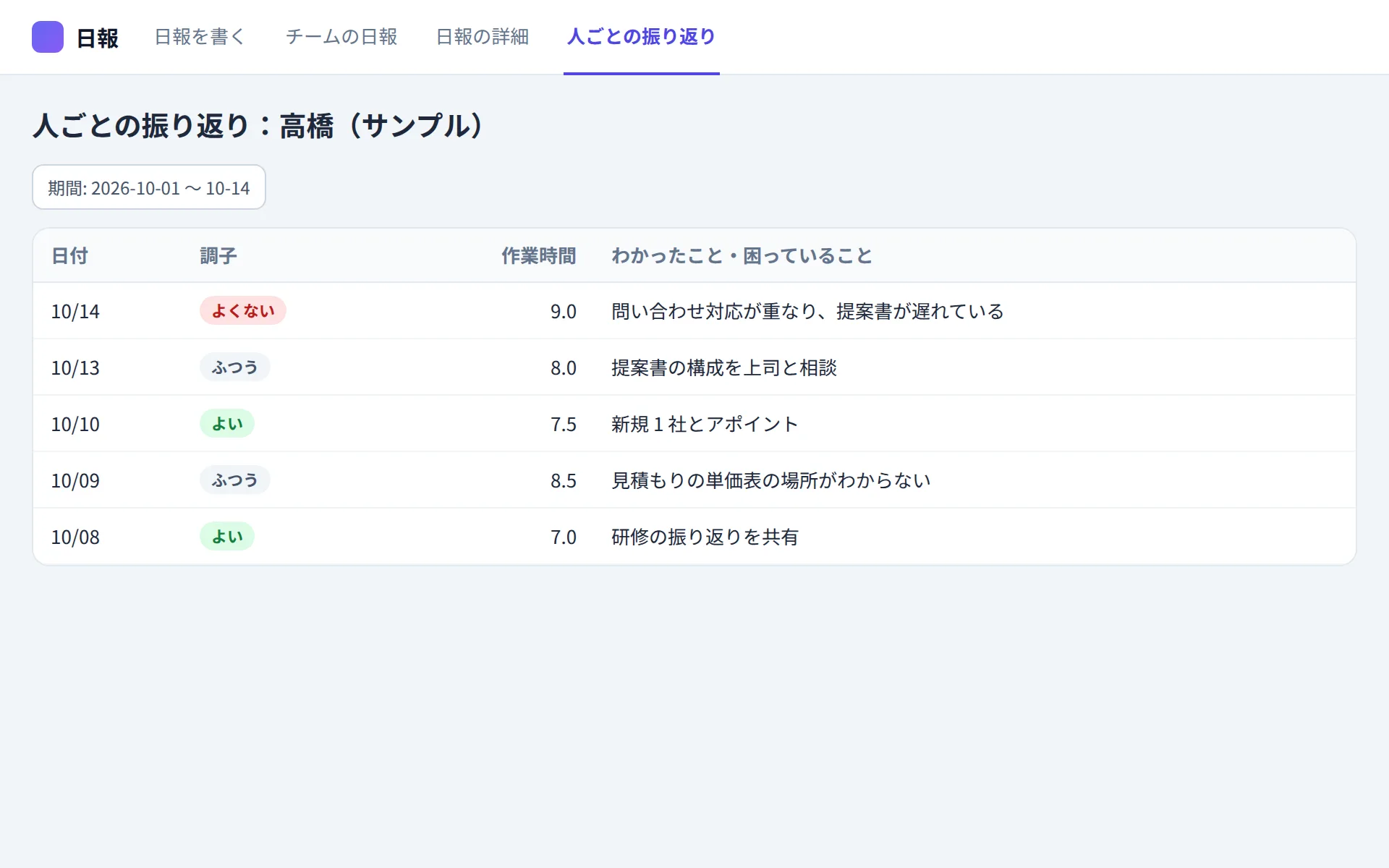Open note 問い合わせ対応が重なり、提案書が遅れている

point(807,312)
